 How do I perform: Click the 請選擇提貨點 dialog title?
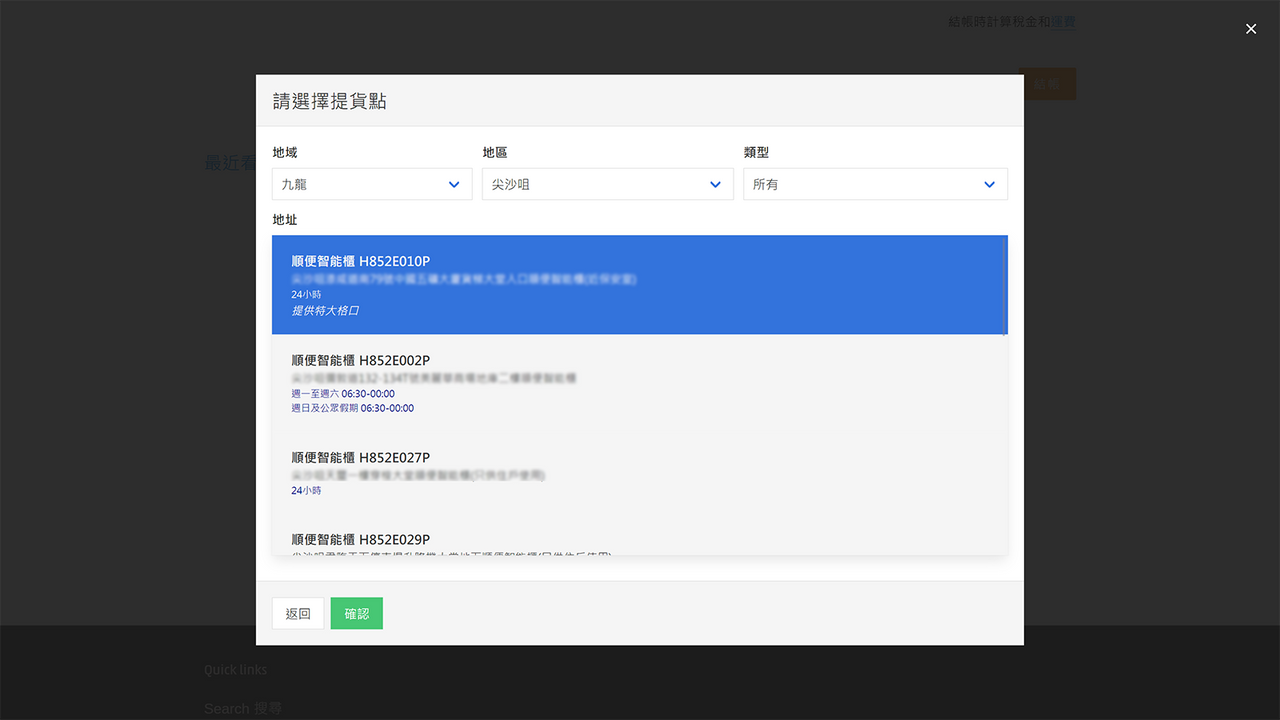coord(330,101)
